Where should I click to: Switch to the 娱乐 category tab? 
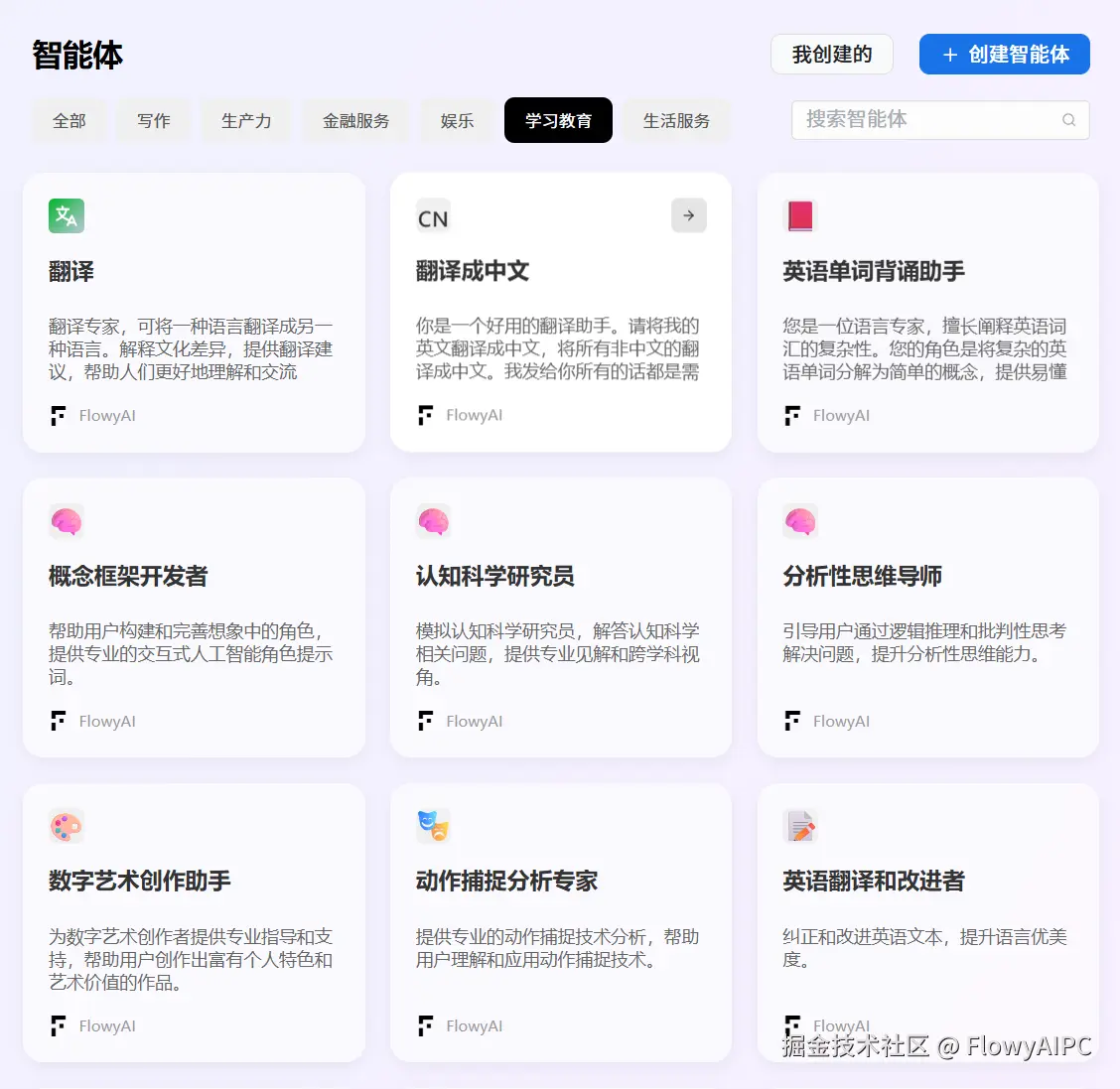[x=457, y=121]
